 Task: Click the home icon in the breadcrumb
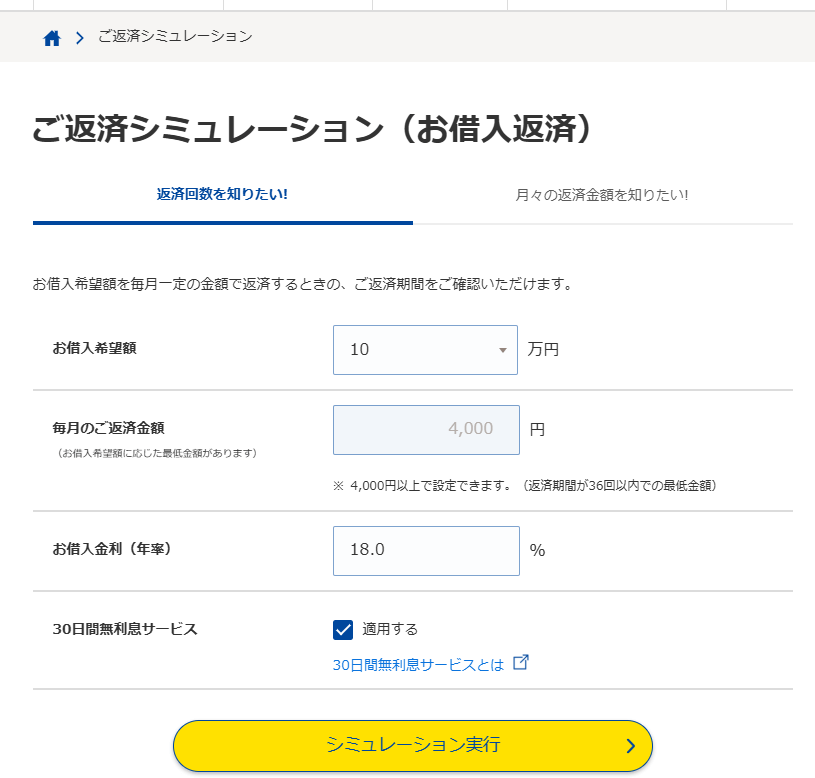[52, 38]
